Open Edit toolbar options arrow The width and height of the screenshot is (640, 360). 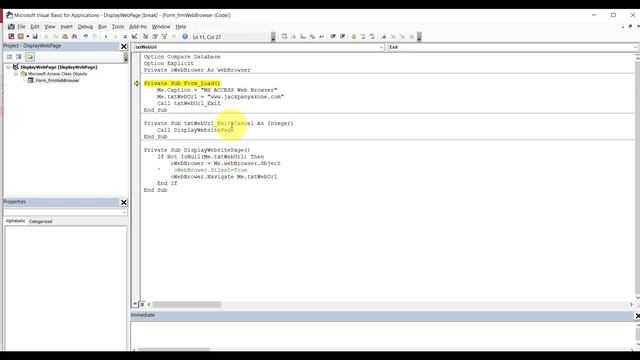pos(419,37)
